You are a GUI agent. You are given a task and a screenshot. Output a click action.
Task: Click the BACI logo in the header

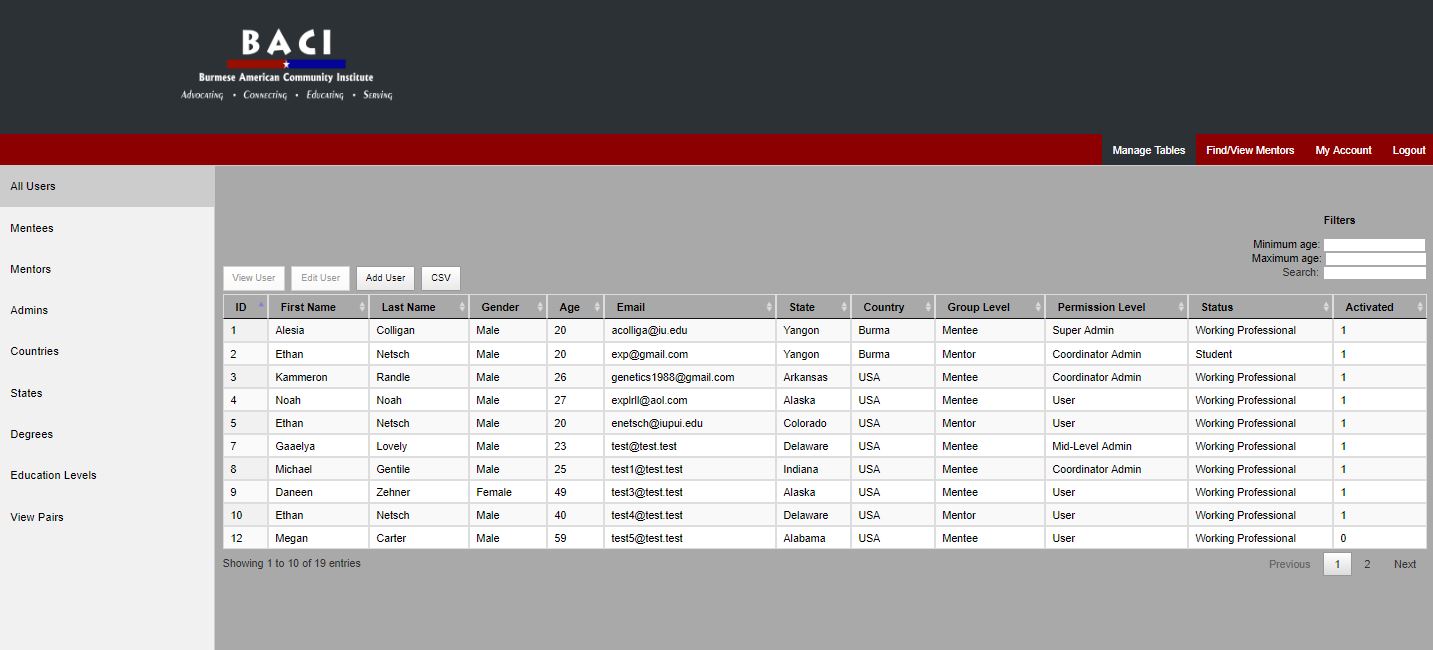pos(286,66)
